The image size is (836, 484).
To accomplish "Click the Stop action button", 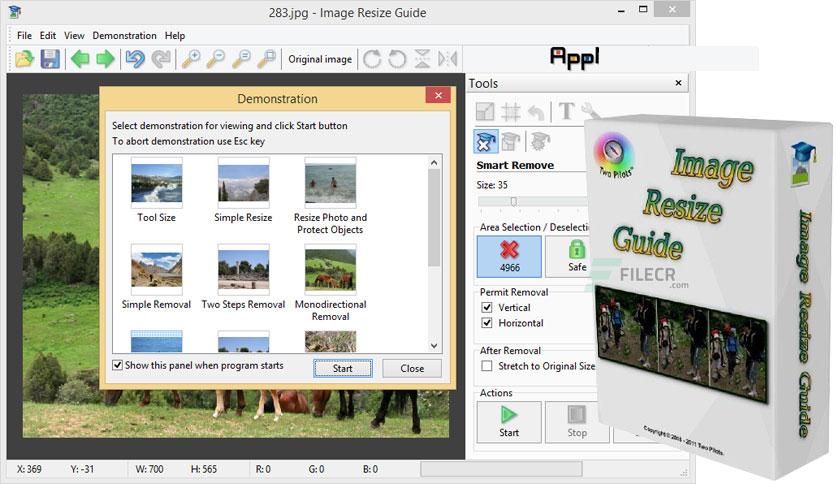I will tap(577, 422).
